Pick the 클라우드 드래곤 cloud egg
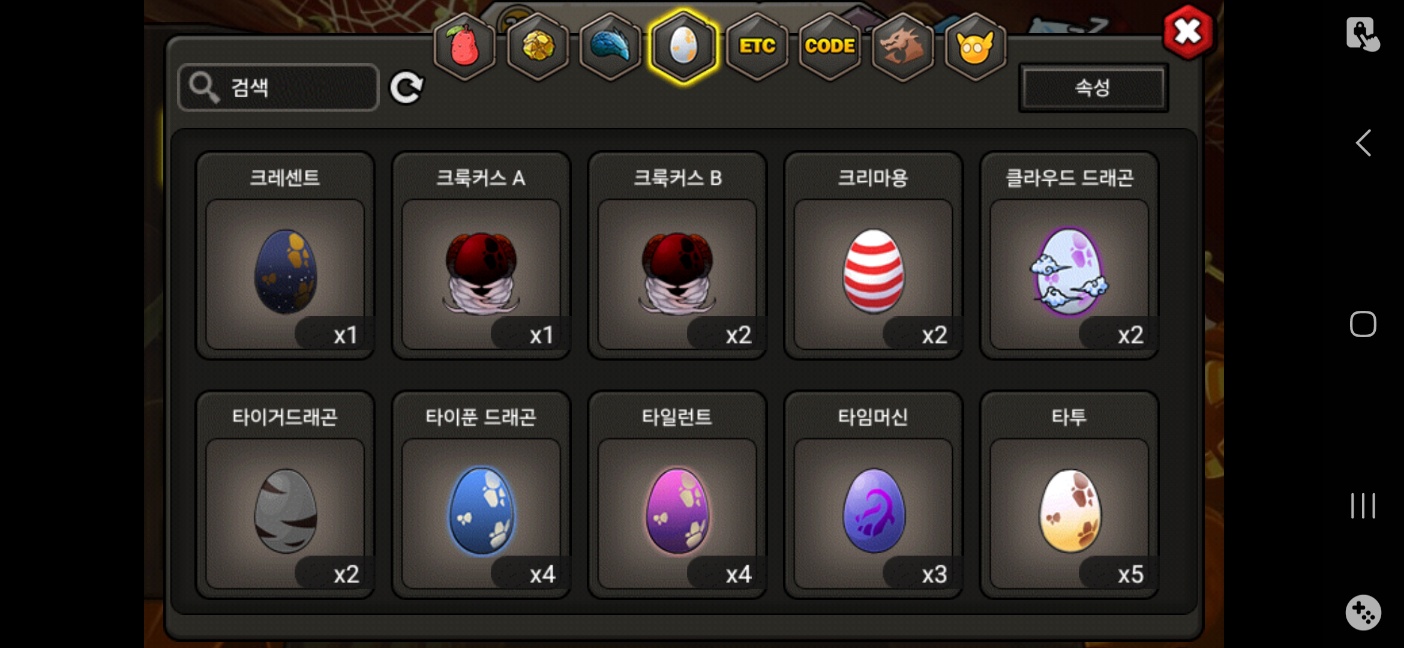Screen dimensions: 1404x648 click(x=1069, y=255)
